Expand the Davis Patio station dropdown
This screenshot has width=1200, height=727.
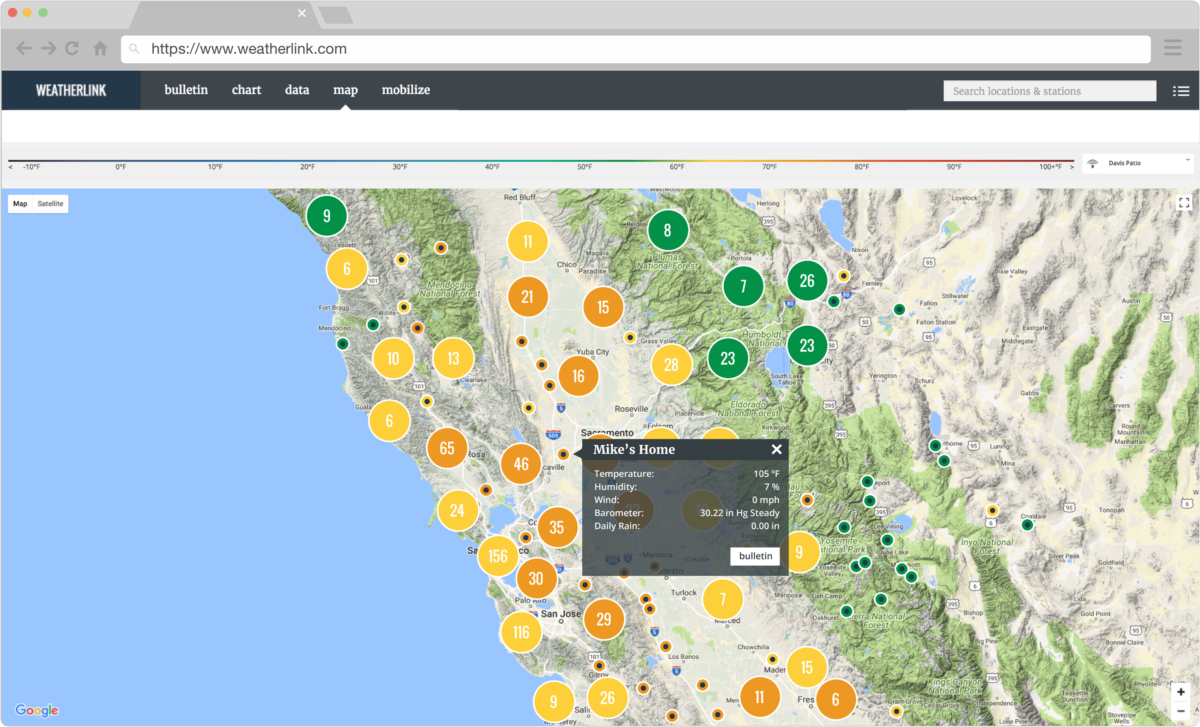pyautogui.click(x=1190, y=161)
